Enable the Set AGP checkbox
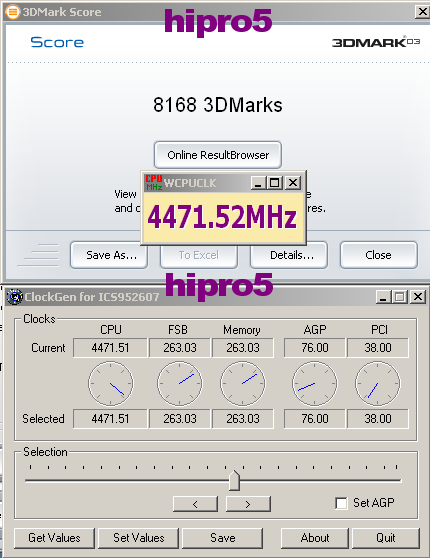Image resolution: width=430 pixels, height=558 pixels. pyautogui.click(x=341, y=503)
